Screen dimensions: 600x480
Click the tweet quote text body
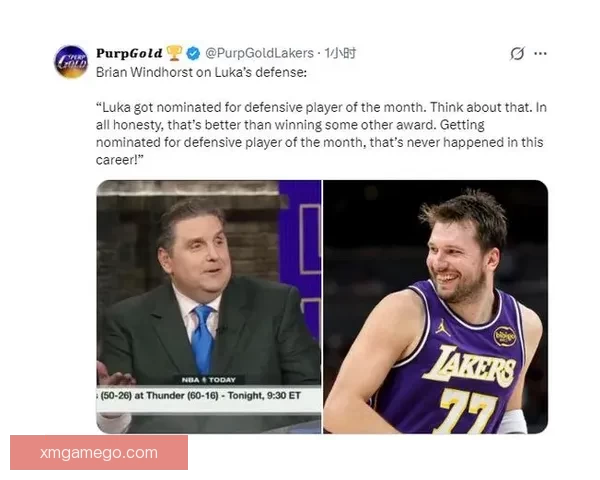[x=321, y=134]
